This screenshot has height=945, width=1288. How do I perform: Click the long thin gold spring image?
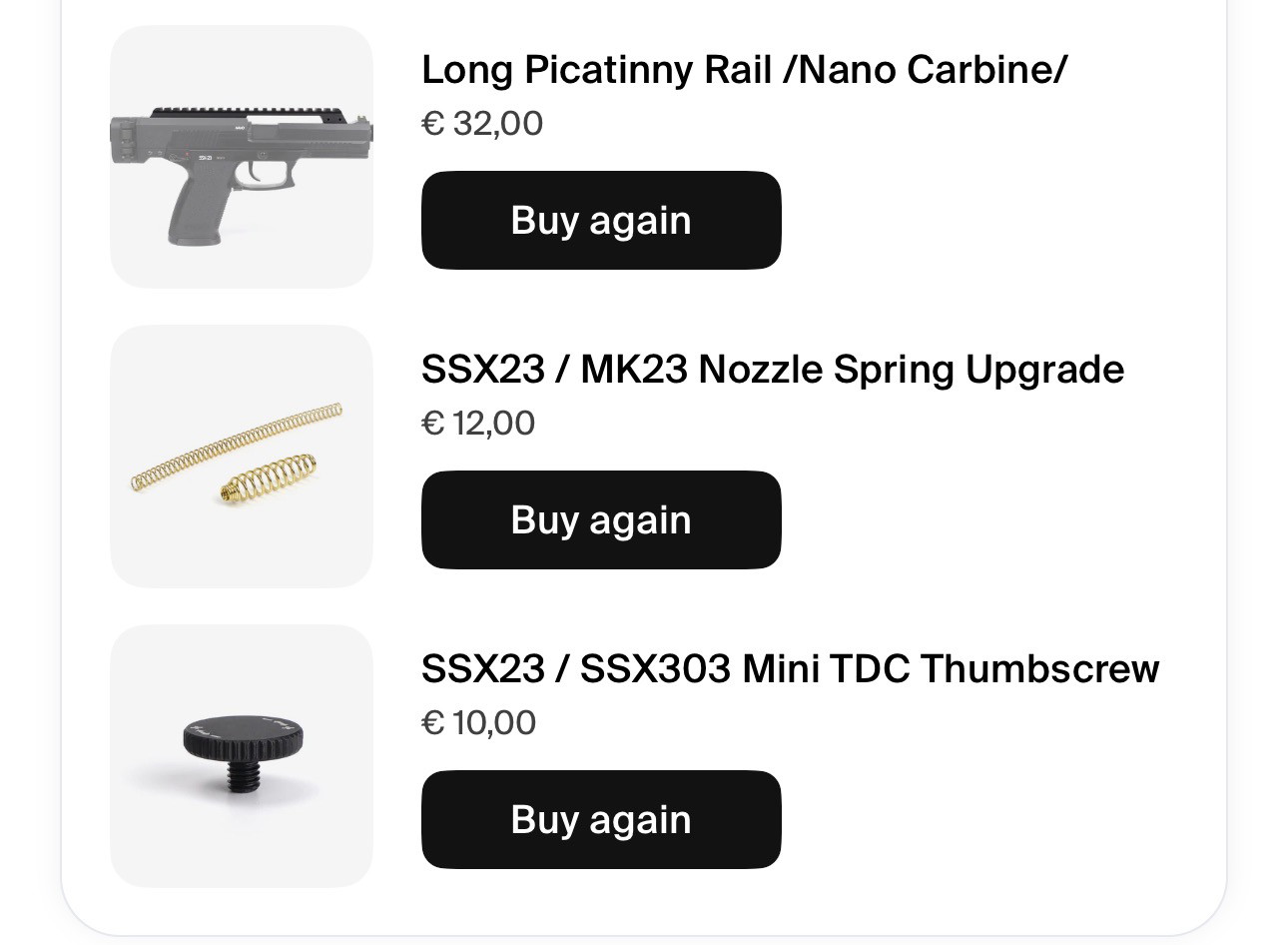coord(238,448)
